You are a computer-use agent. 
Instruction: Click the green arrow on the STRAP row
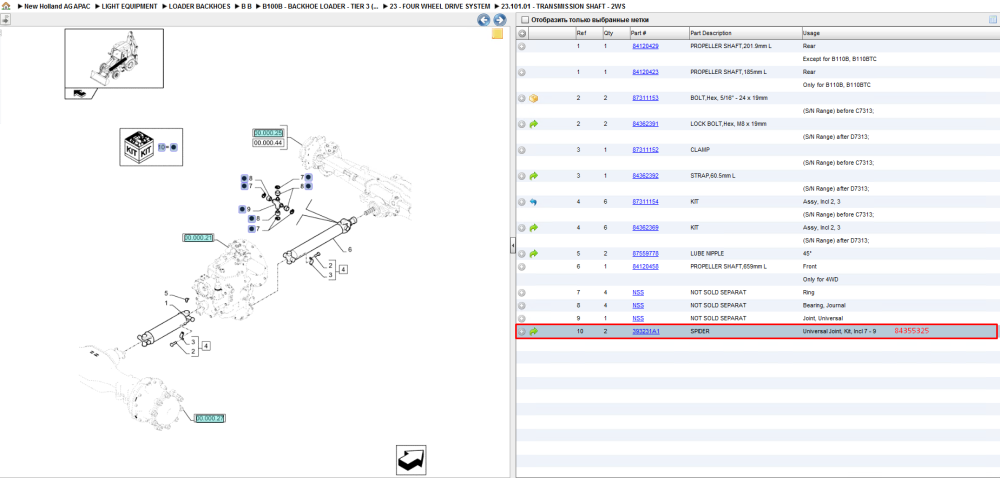534,175
